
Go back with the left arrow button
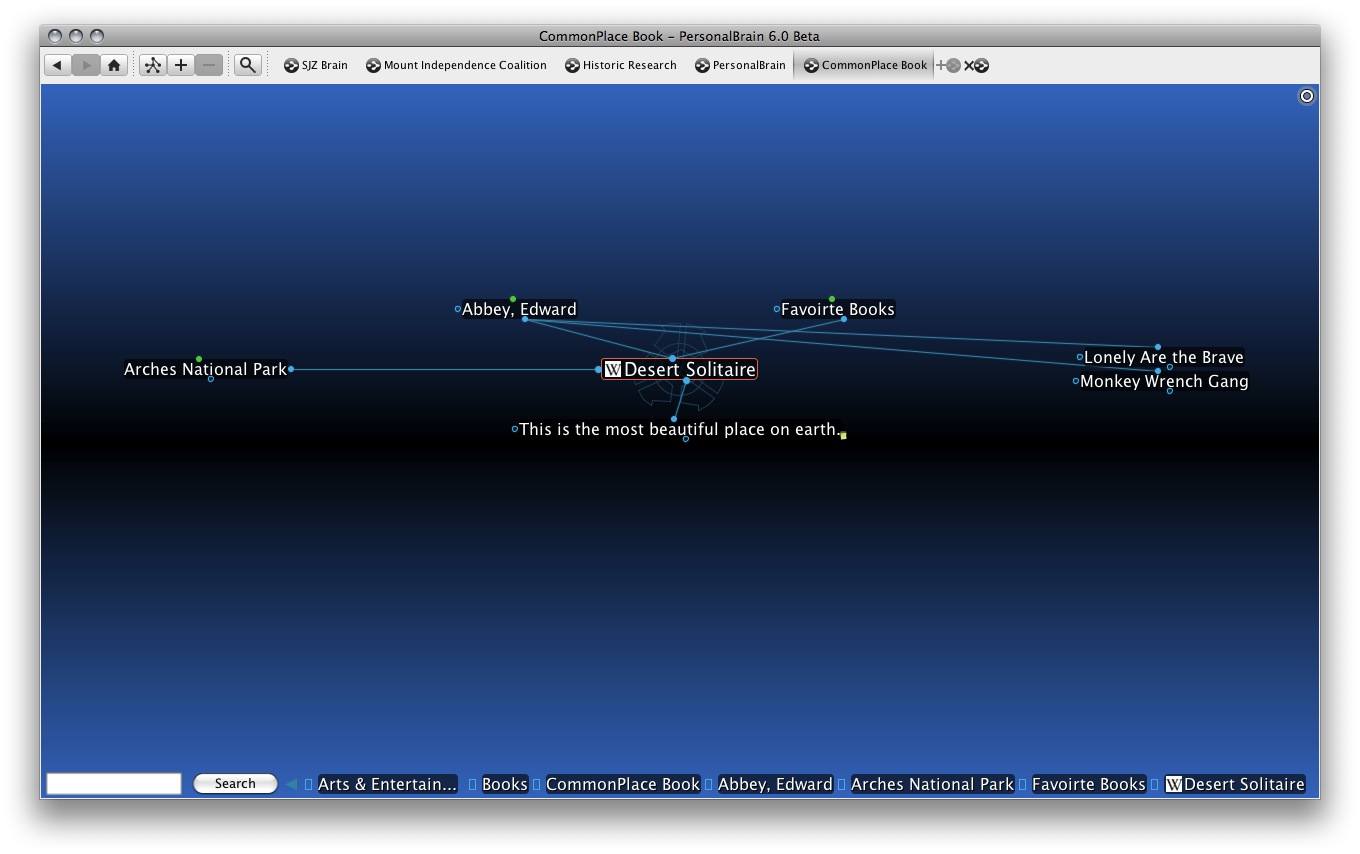click(57, 65)
